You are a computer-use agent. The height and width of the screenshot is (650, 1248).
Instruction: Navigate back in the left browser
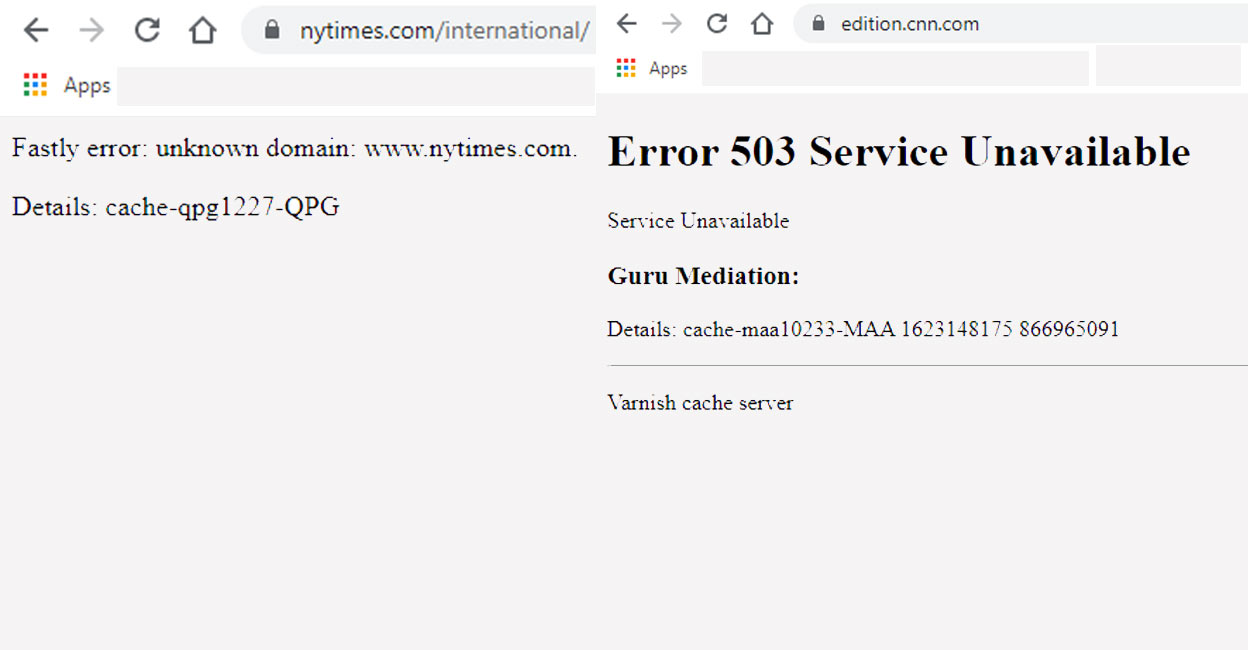36,29
